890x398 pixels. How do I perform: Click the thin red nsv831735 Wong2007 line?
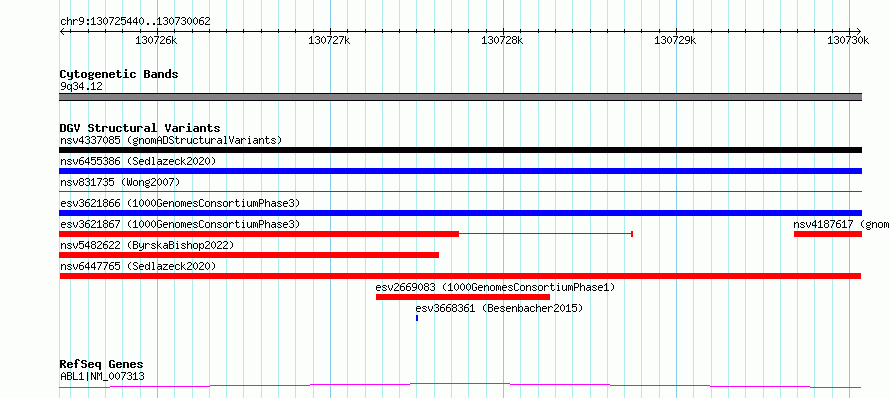(x=460, y=192)
